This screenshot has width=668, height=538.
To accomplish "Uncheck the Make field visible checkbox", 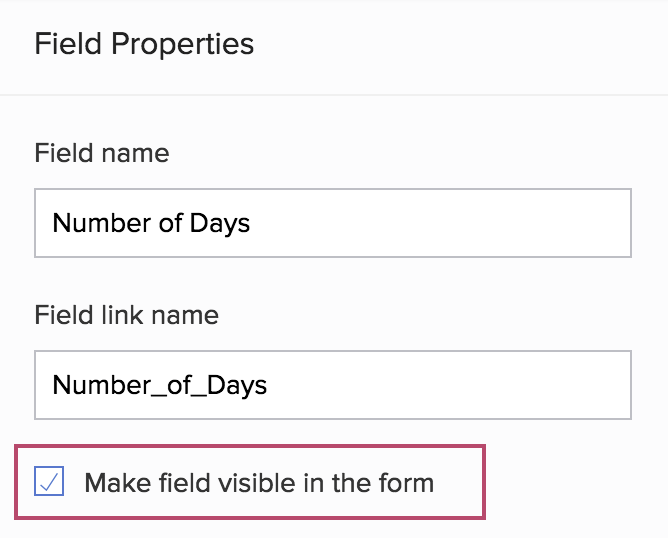I will click(49, 483).
